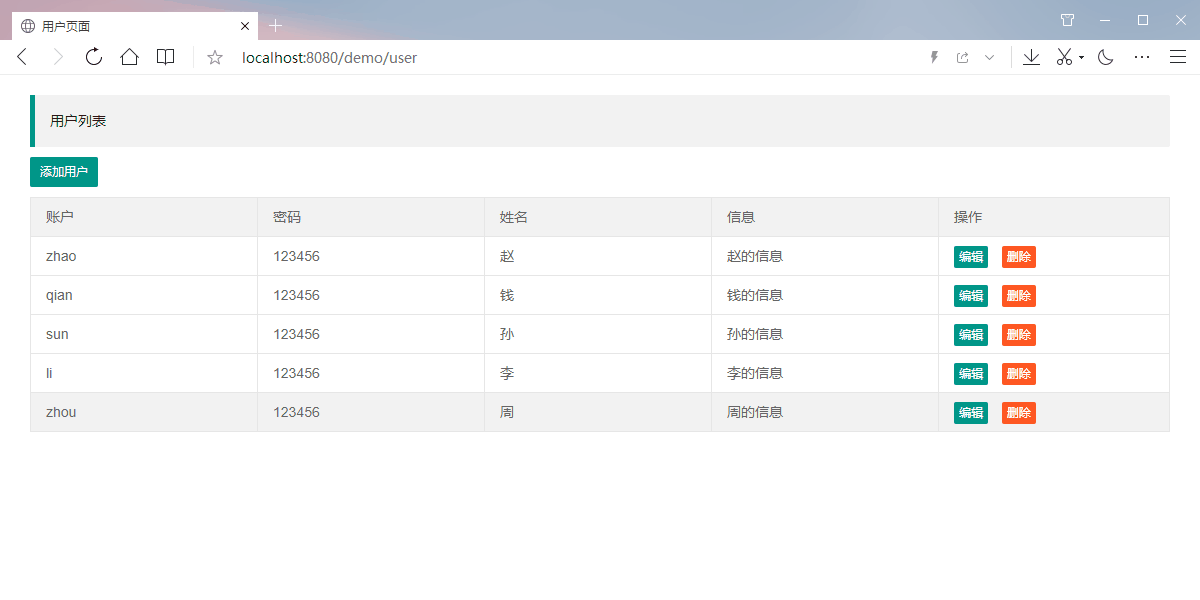The width and height of the screenshot is (1200, 600).
Task: Click 删除 for the sun row
Action: click(x=1019, y=335)
